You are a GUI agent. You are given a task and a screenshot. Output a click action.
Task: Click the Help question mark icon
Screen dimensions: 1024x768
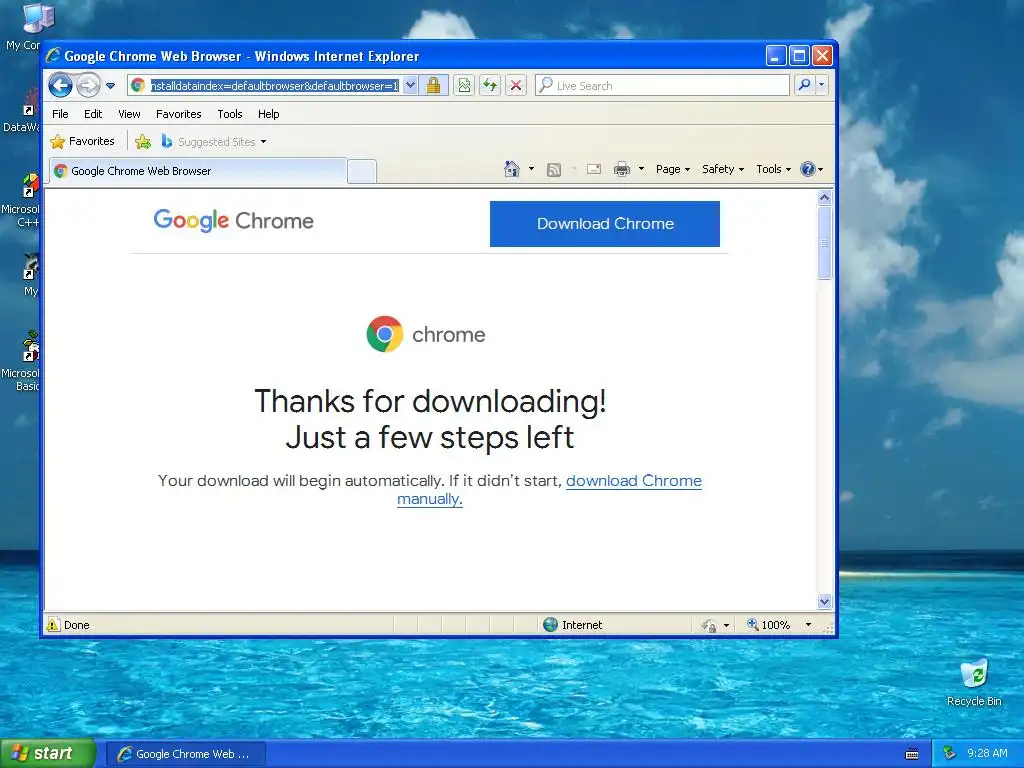click(808, 169)
